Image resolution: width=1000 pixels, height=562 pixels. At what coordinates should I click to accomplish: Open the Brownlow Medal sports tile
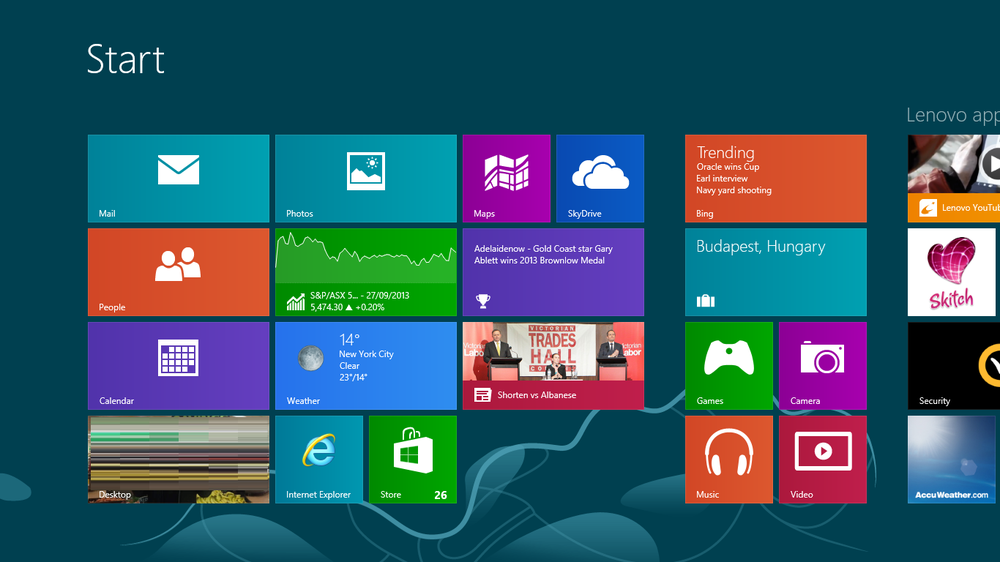coord(554,272)
